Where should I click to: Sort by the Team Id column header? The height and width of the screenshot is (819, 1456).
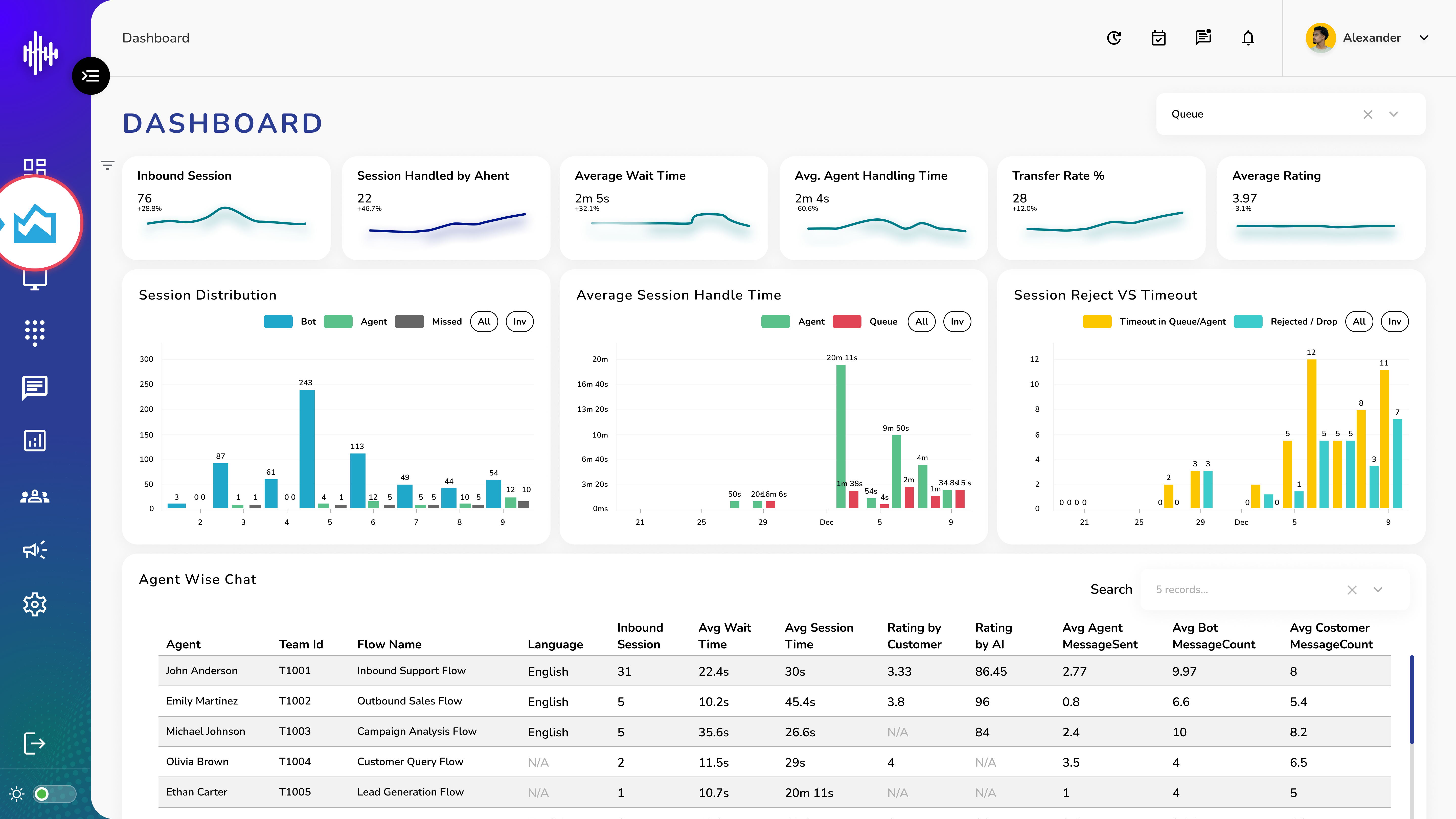pos(301,644)
